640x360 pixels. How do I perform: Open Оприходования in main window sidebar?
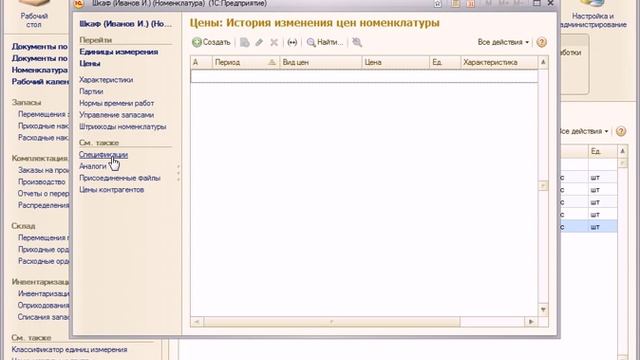coord(44,305)
